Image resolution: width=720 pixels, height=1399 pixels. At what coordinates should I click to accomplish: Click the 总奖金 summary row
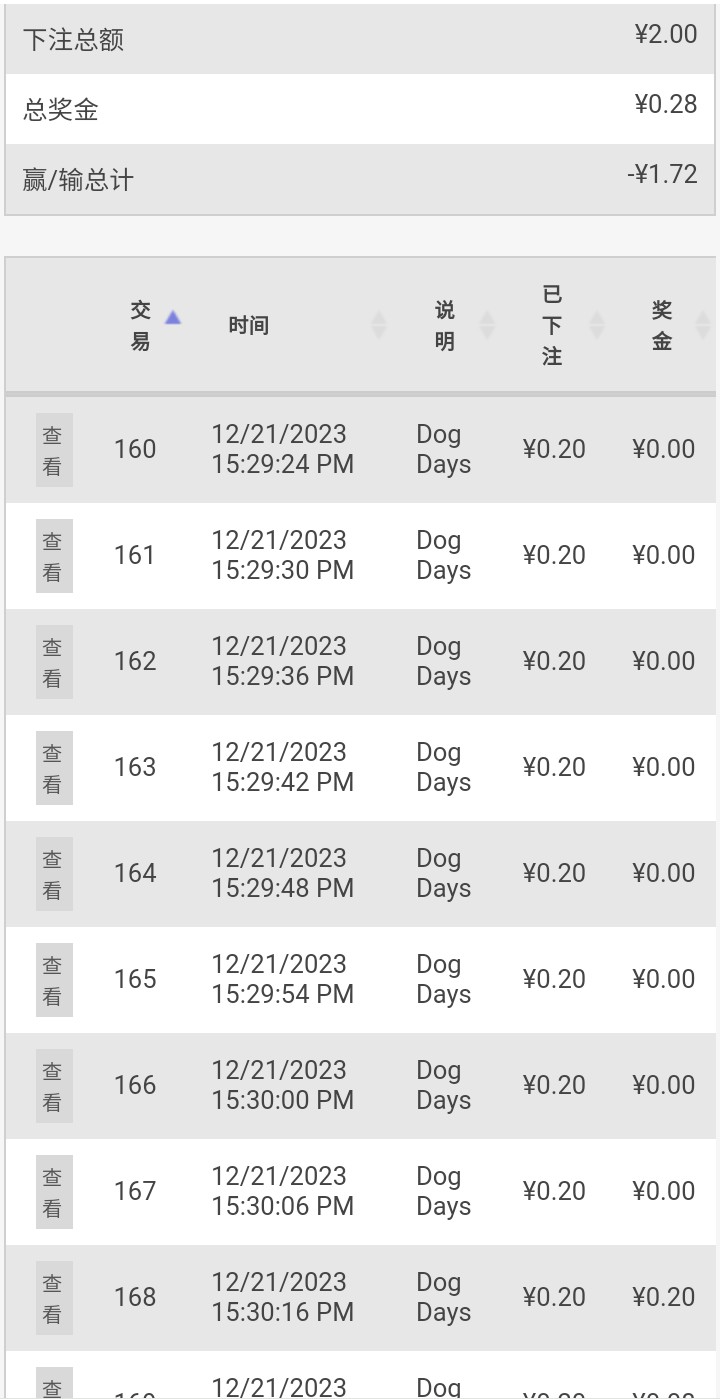pos(360,108)
